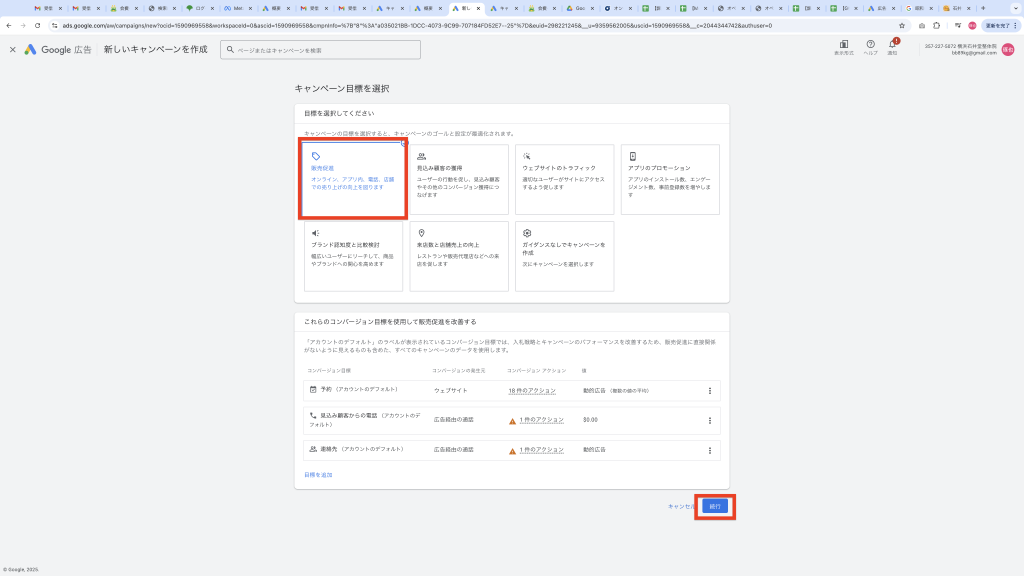This screenshot has height=576, width=1024.
Task: Click the location pin icon for 来店数と店舗売上の向上
Action: coord(421,233)
